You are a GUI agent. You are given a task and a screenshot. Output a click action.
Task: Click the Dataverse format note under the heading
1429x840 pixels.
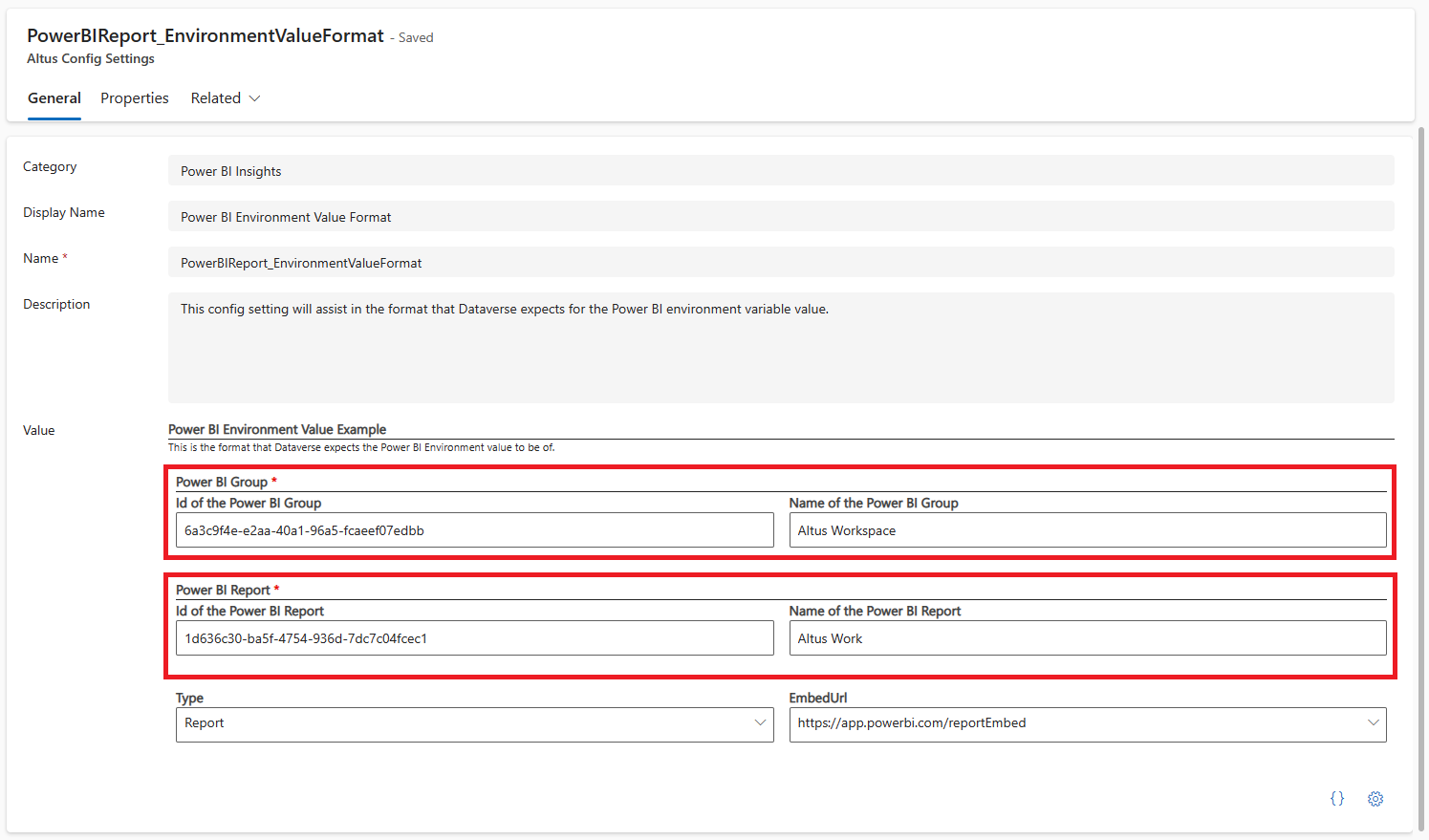(x=361, y=447)
